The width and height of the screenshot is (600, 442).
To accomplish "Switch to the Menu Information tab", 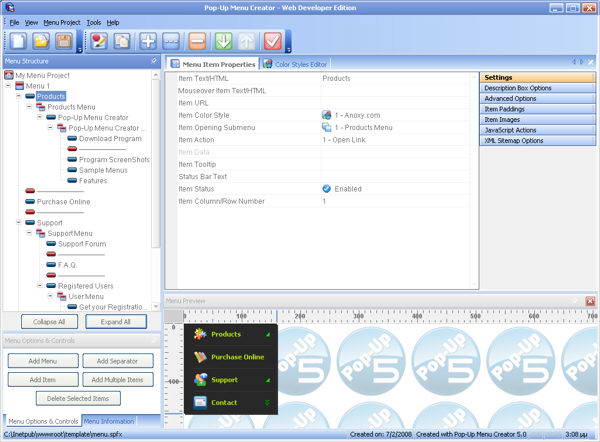I will coord(109,421).
